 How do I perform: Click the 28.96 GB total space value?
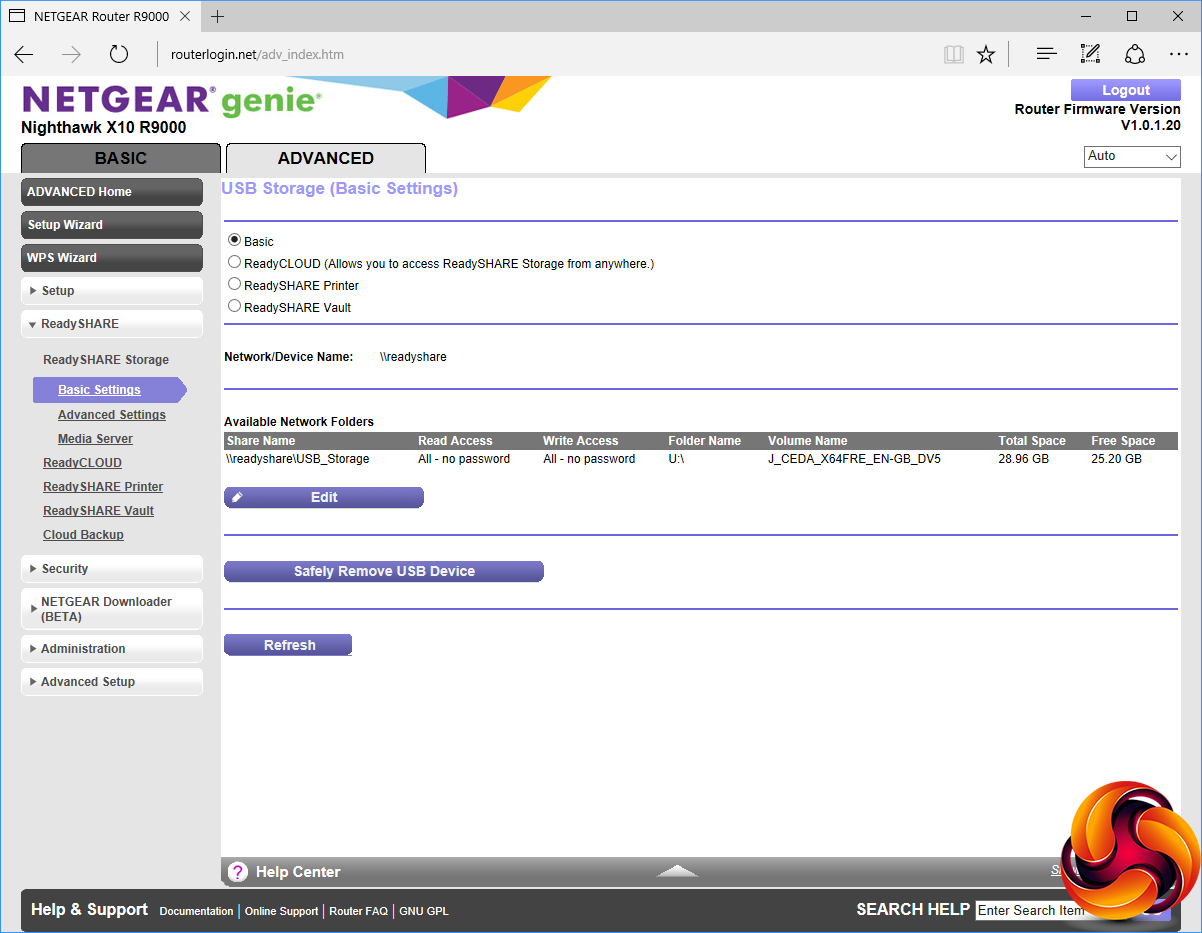pos(1024,459)
